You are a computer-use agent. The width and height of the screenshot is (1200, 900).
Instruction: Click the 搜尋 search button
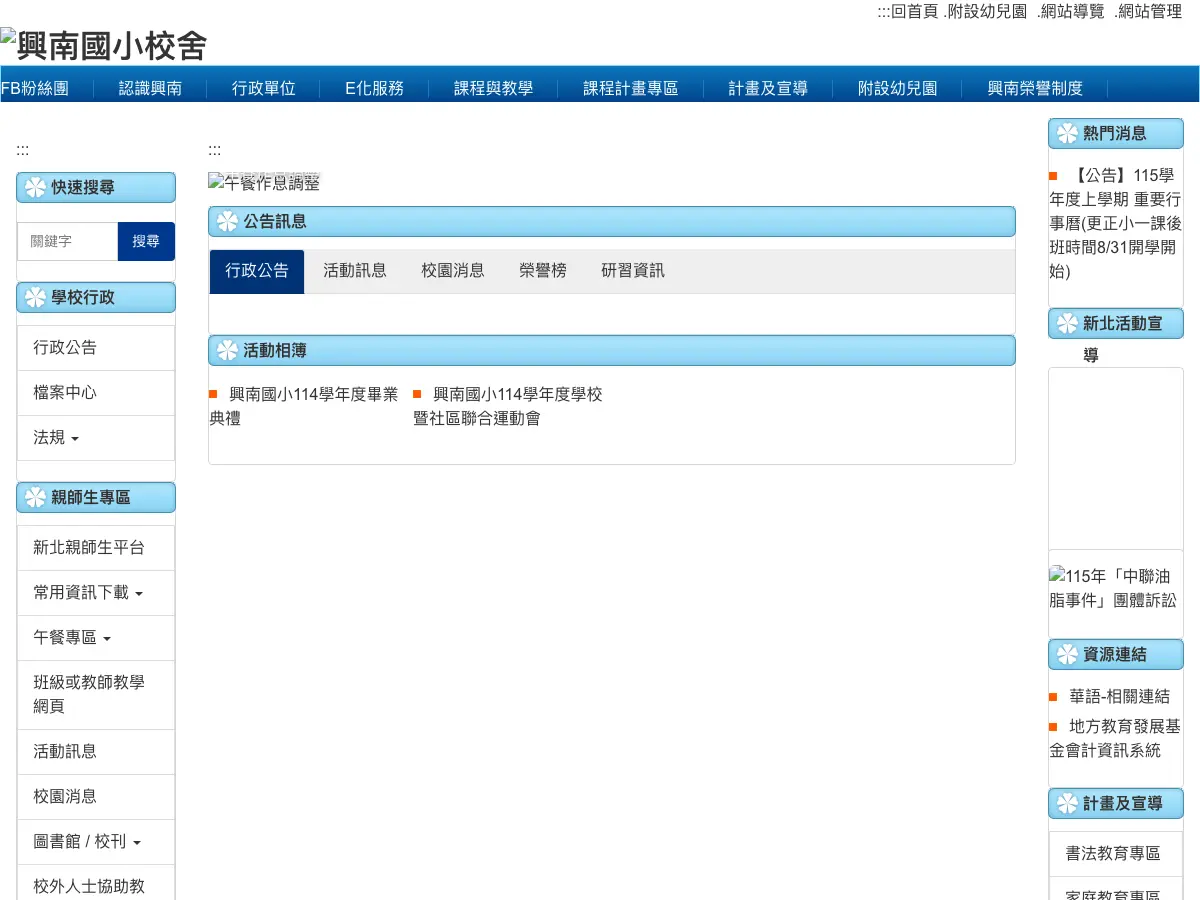click(146, 241)
